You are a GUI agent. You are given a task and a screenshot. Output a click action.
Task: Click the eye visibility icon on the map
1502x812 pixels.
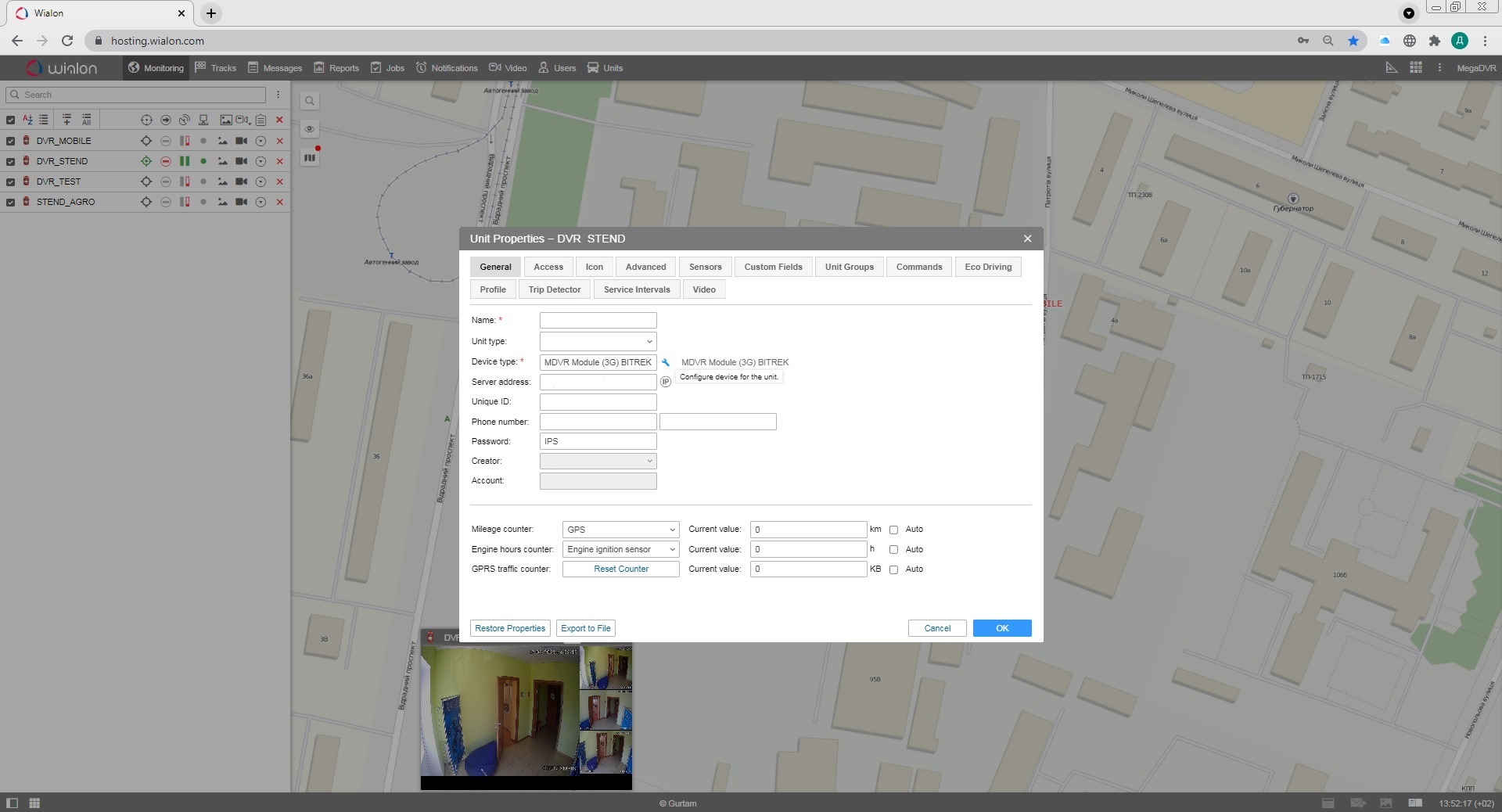pyautogui.click(x=310, y=129)
